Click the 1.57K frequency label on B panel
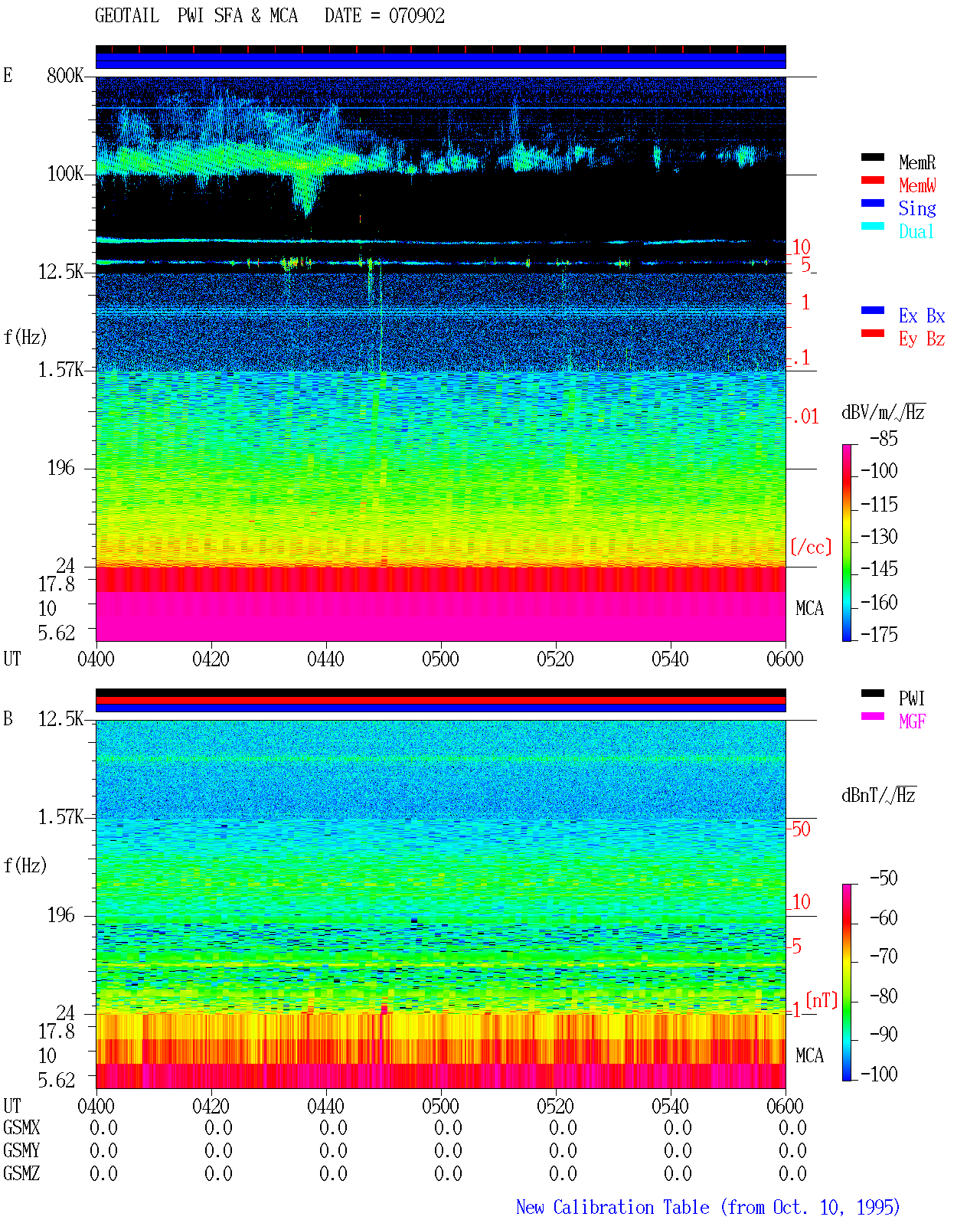 pos(60,816)
